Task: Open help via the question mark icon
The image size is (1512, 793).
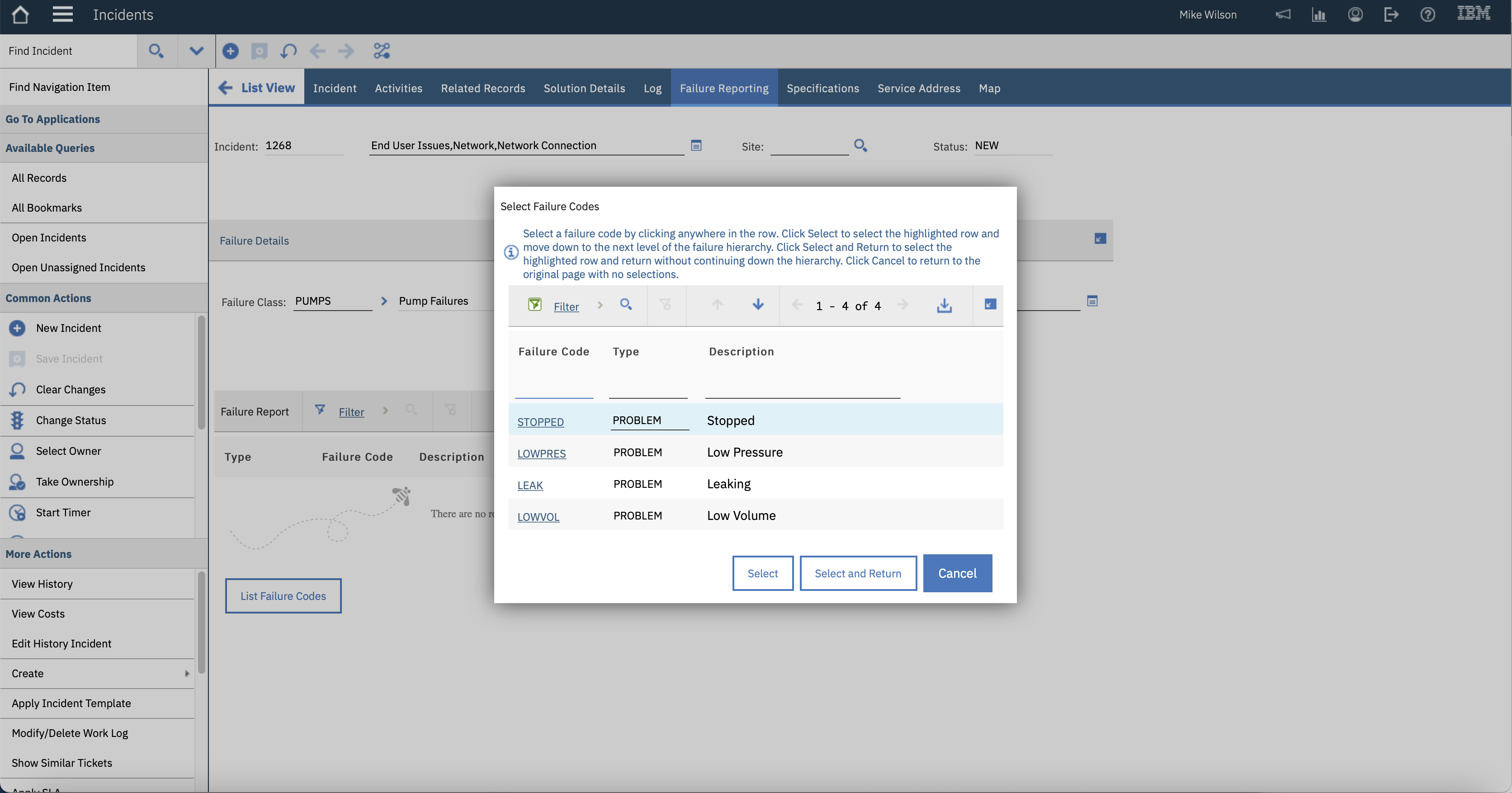Action: click(1428, 14)
